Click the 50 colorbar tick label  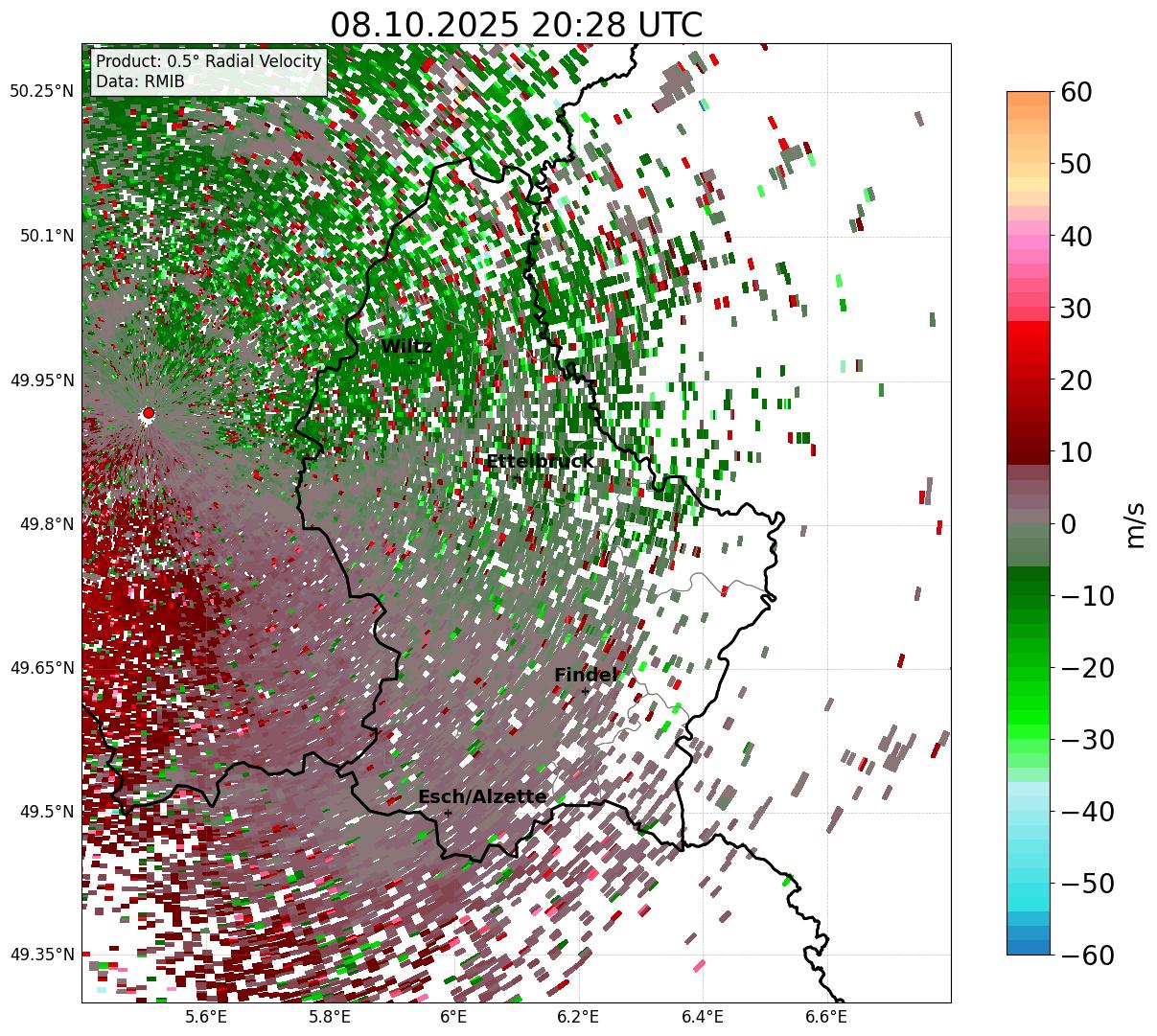(1076, 164)
